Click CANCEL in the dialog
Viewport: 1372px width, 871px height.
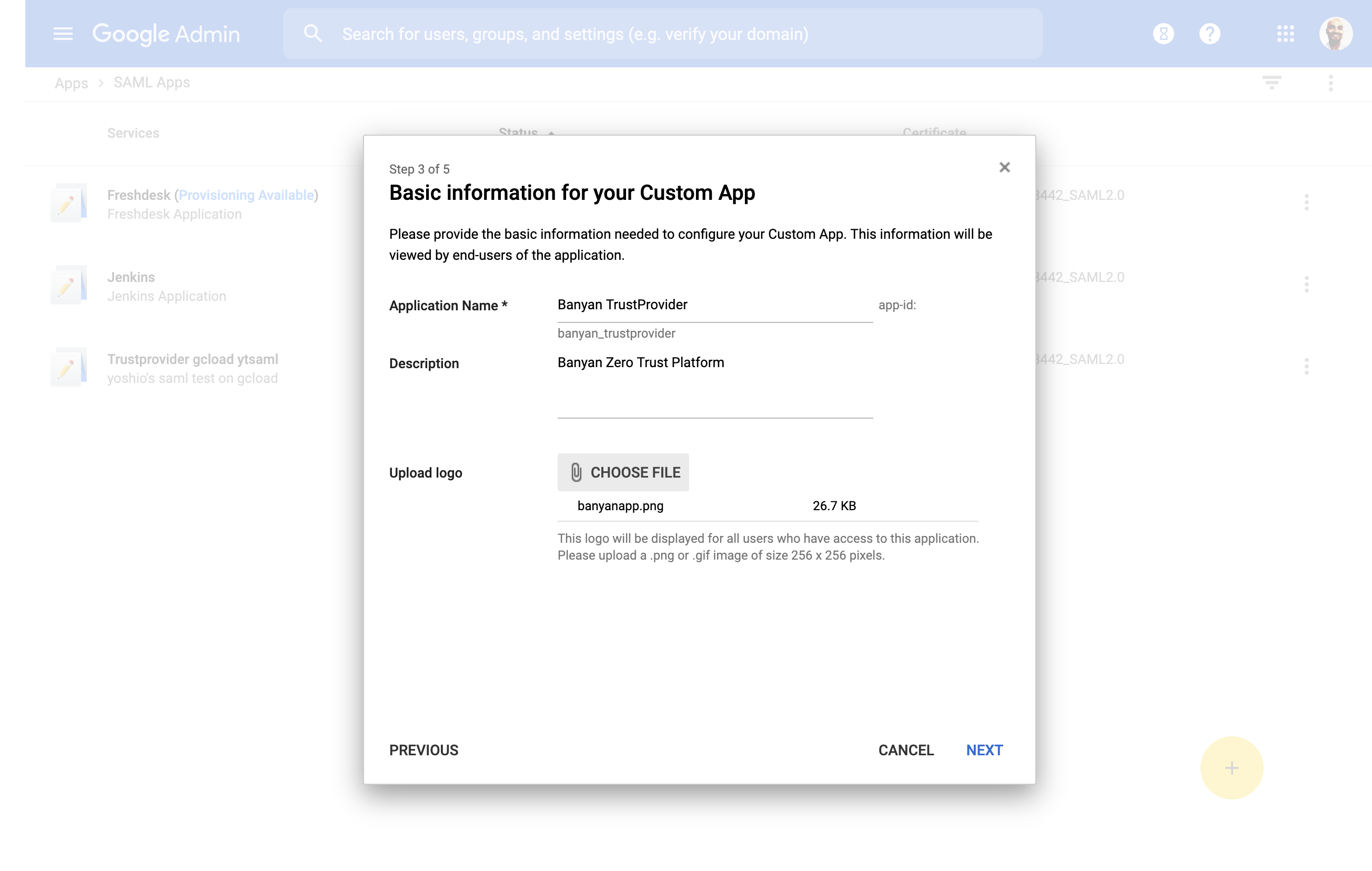pyautogui.click(x=906, y=750)
